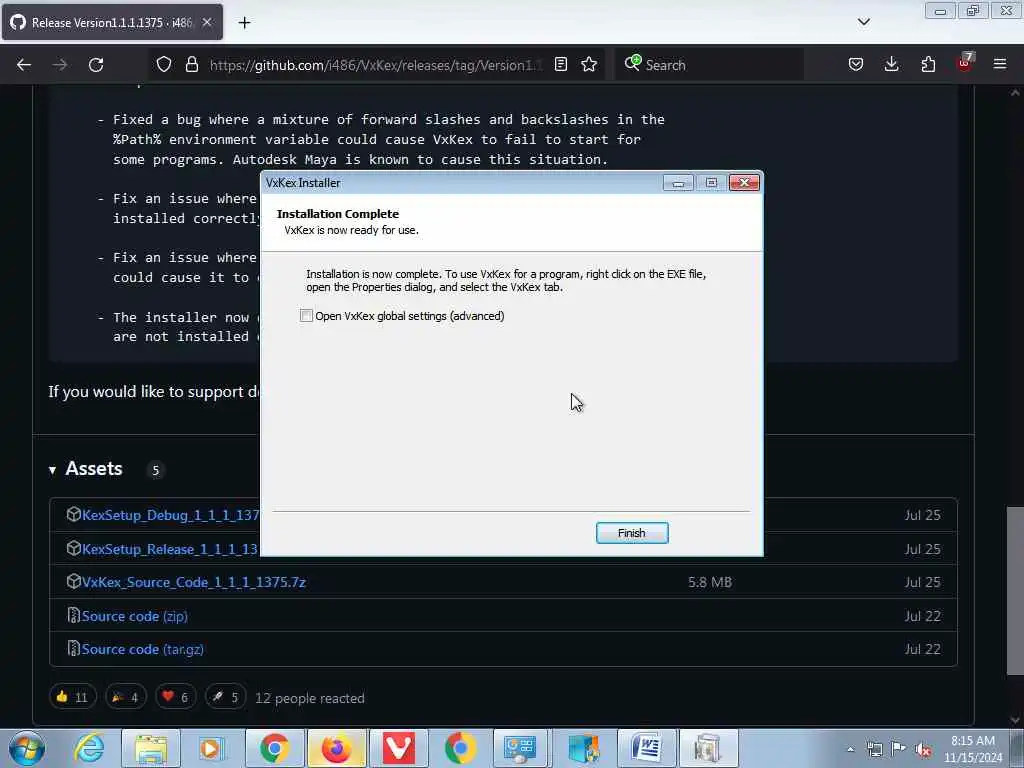Download Source code (tar.gz)
1024x768 pixels.
coord(142,649)
